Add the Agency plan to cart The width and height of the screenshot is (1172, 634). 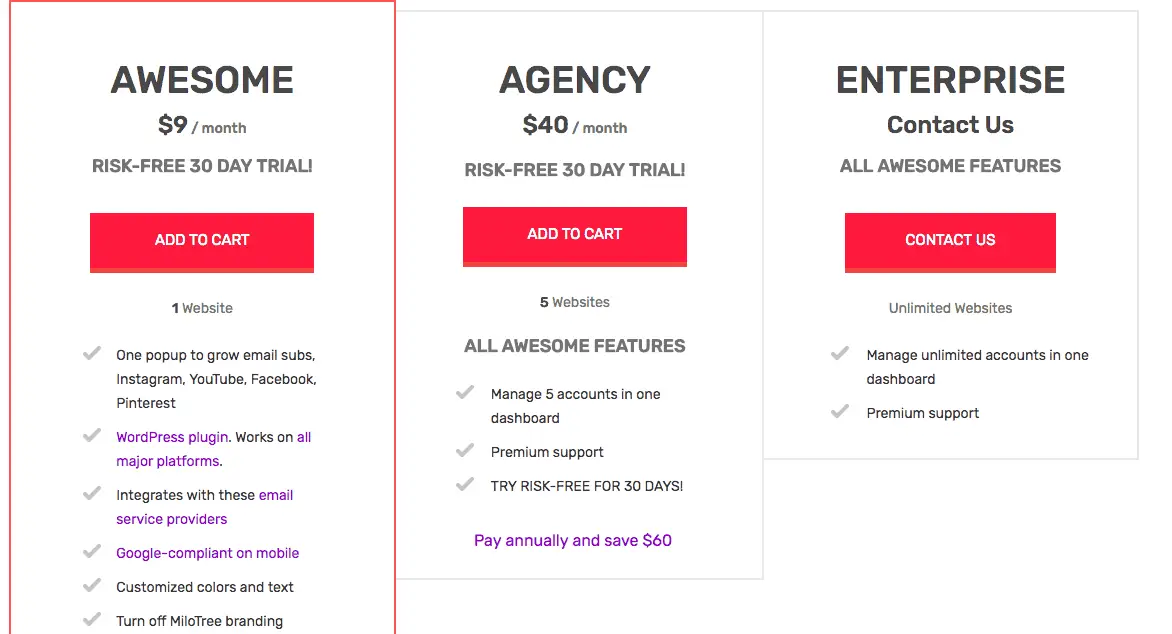tap(575, 236)
